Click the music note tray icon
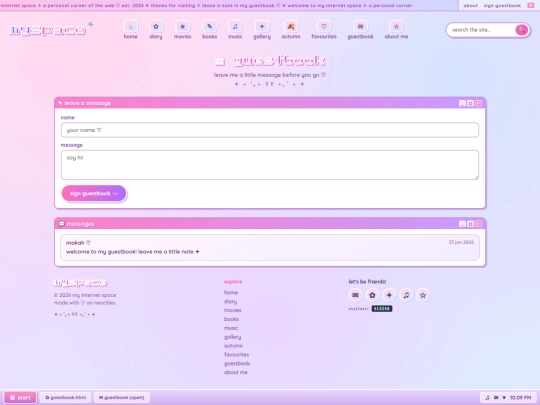The image size is (540, 405). pos(487,398)
